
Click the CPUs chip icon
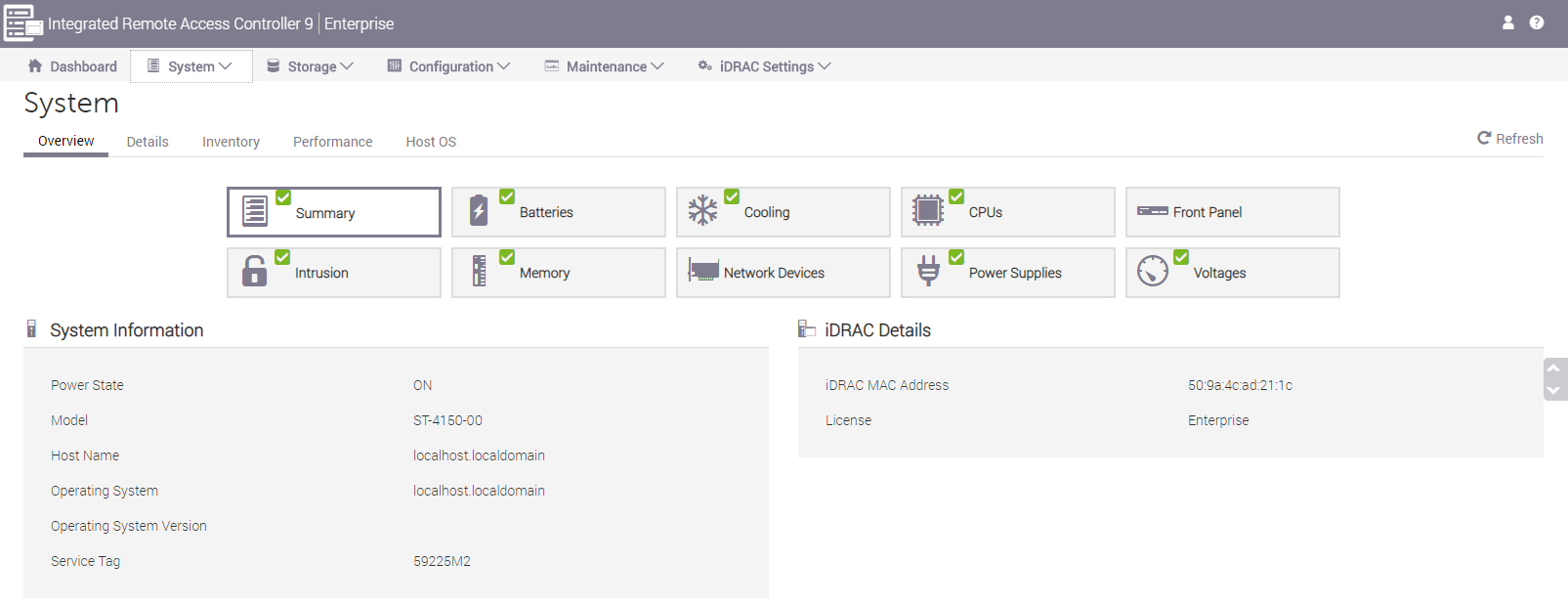pos(927,210)
